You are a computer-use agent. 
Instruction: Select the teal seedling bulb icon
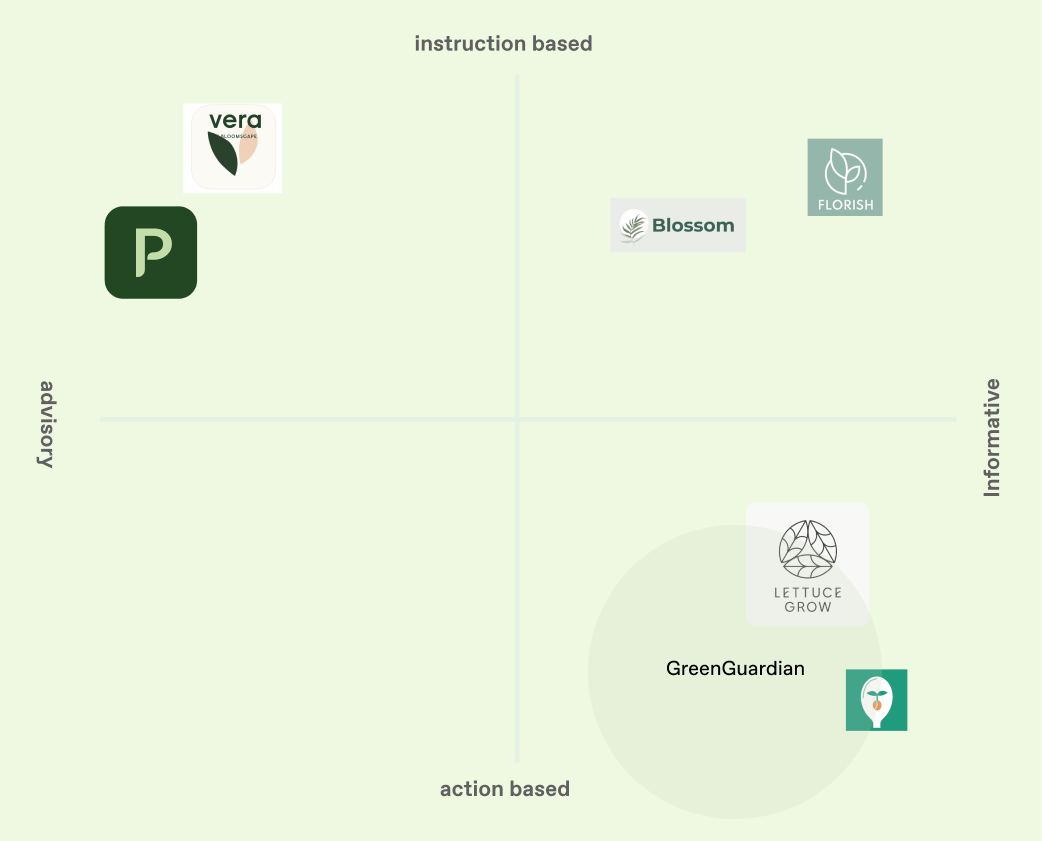pos(877,700)
